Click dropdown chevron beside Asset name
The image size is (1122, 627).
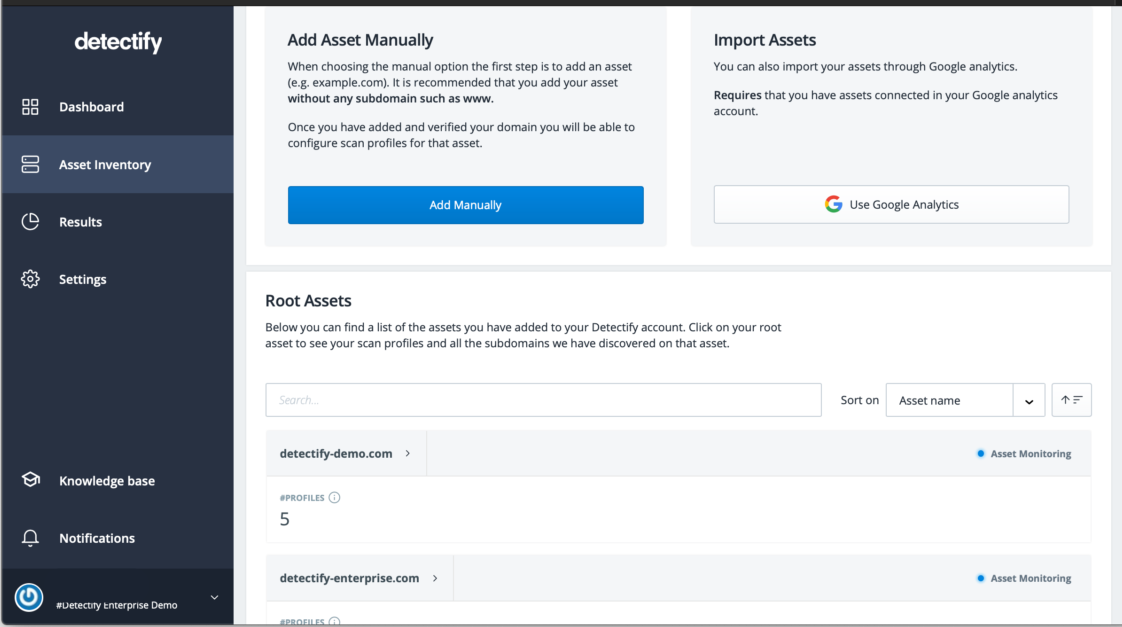pyautogui.click(x=1029, y=401)
